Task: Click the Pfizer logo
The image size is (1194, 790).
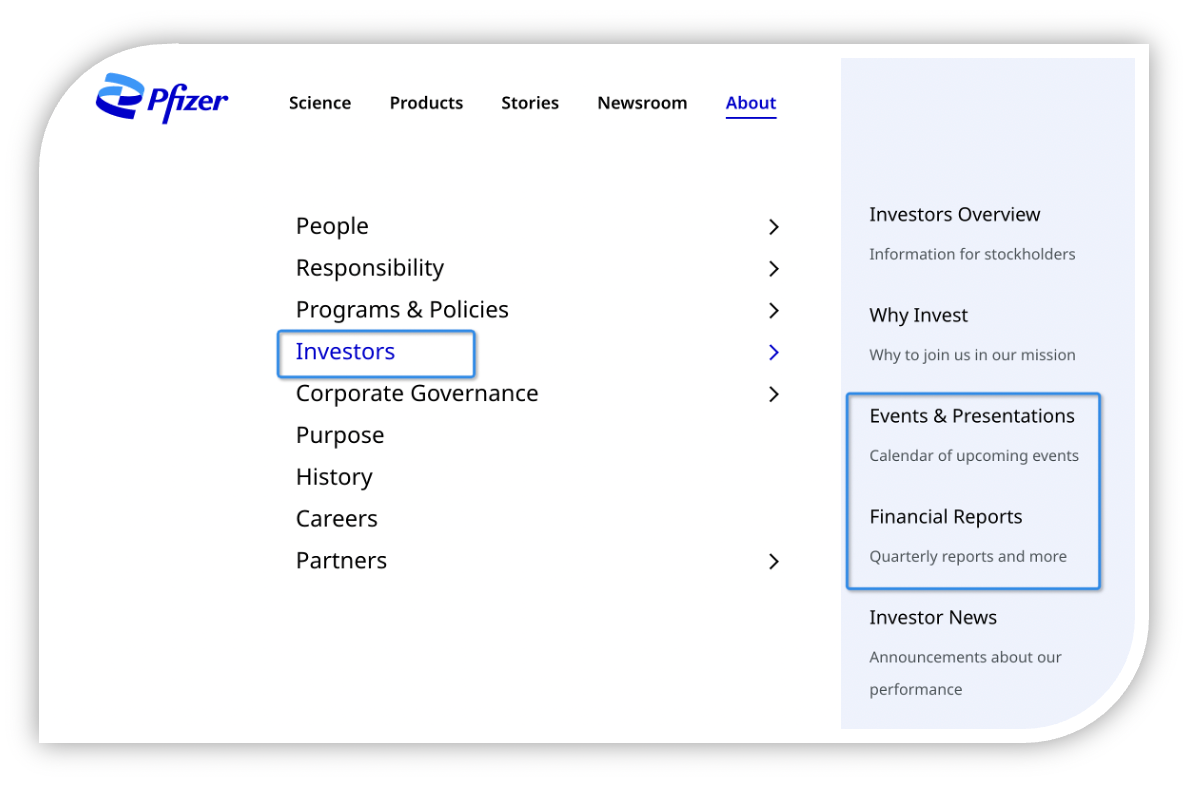Action: point(162,98)
